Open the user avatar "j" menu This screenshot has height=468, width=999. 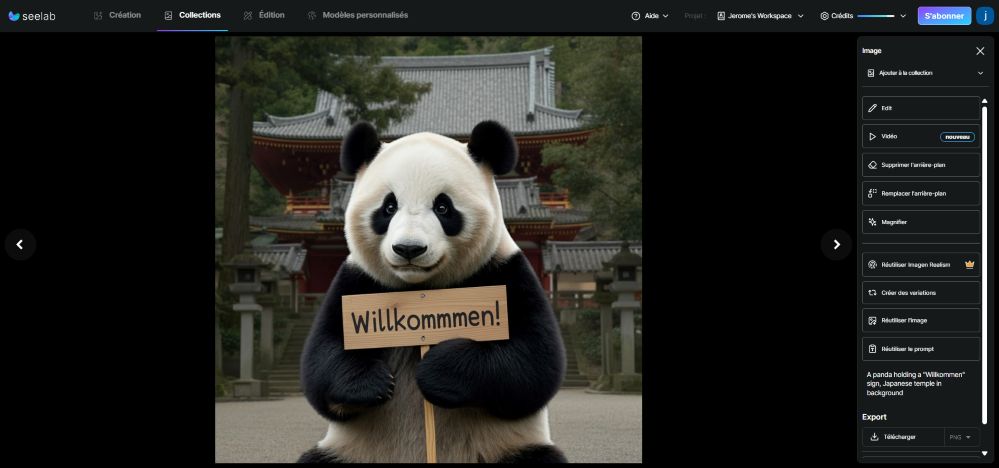point(985,16)
